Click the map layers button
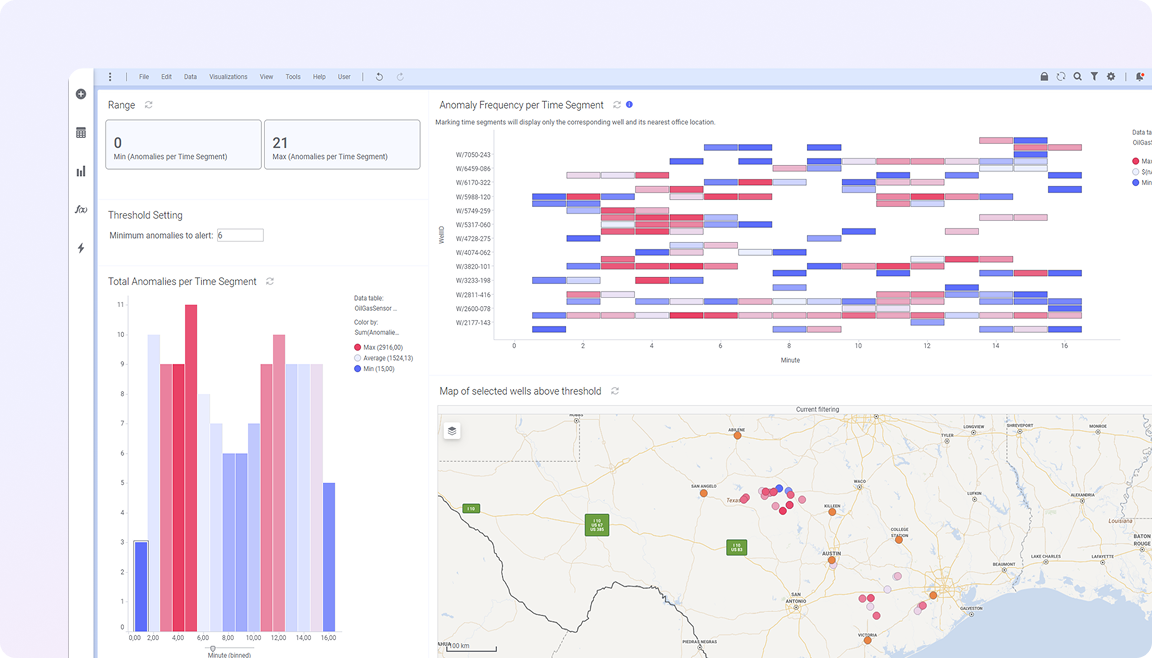Screen dimensions: 1152x658 click(452, 430)
